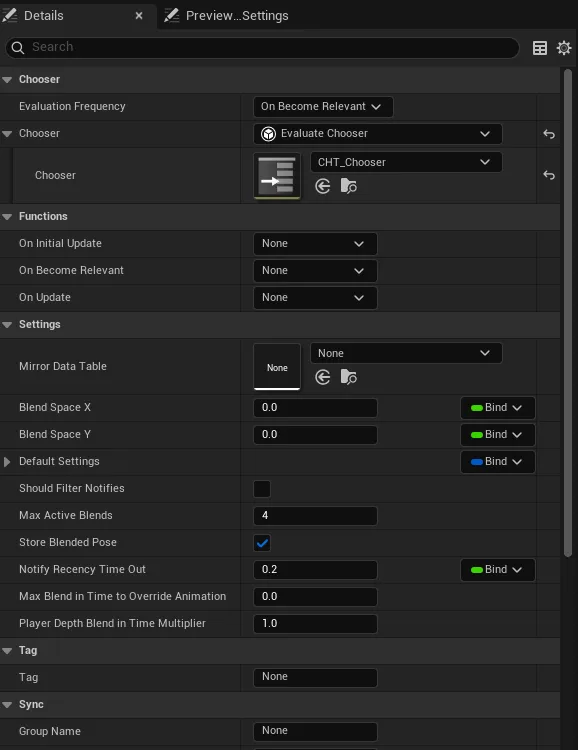
Task: Click the search magnifier icon
Action: click(x=18, y=47)
